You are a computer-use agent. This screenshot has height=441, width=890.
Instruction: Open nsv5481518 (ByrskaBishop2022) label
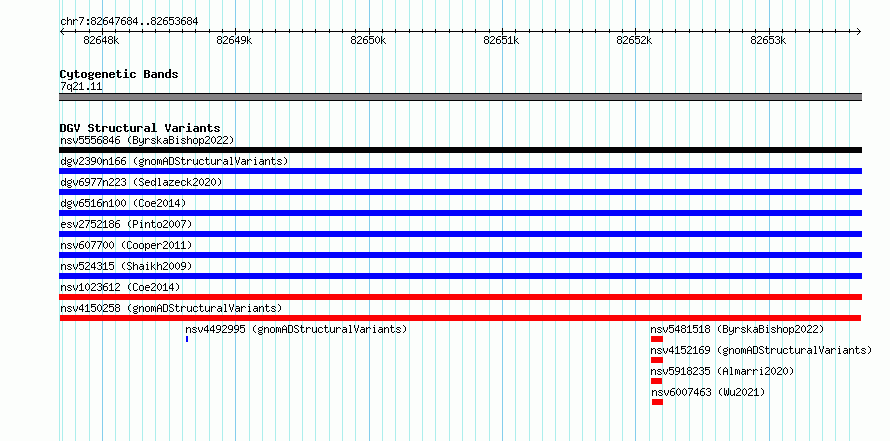(737, 329)
